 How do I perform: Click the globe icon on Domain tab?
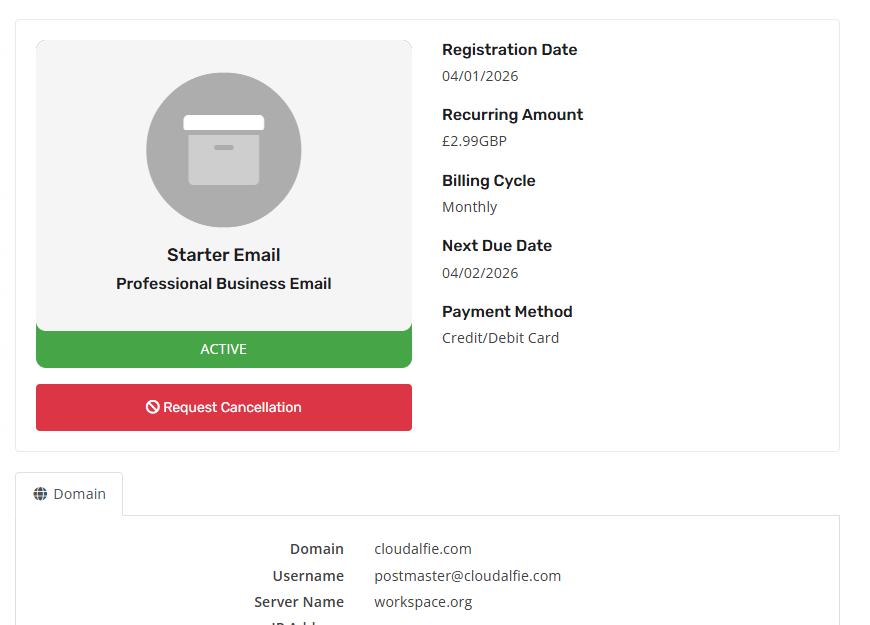pos(40,494)
